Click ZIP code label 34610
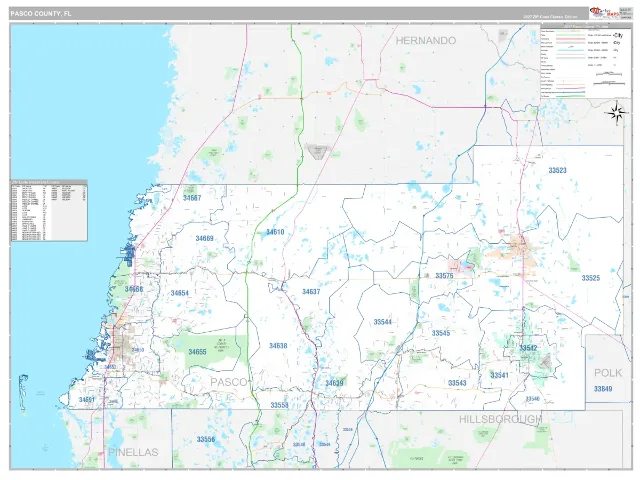The height and width of the screenshot is (480, 640). [275, 232]
